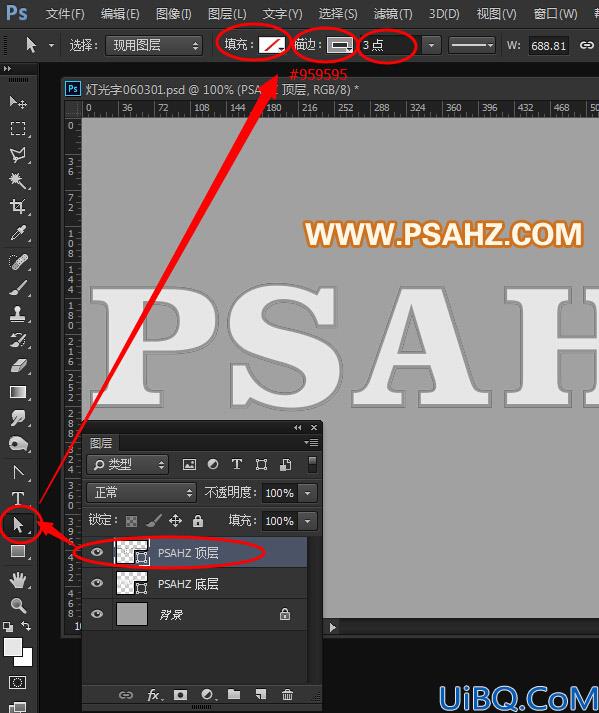
Task: Open the tool preset picker arrow
Action: tap(51, 45)
